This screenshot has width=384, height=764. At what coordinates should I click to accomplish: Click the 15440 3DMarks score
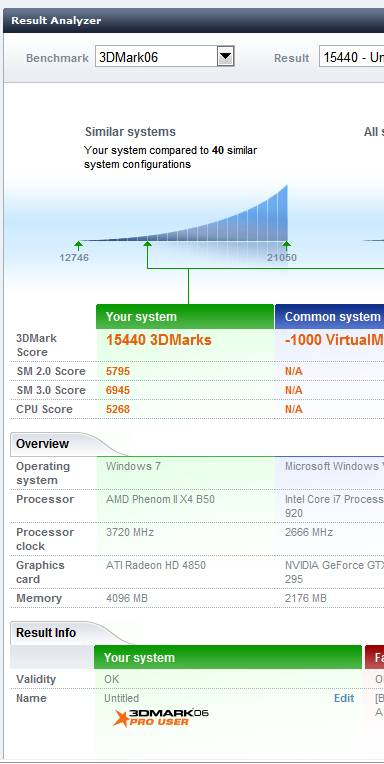point(159,340)
